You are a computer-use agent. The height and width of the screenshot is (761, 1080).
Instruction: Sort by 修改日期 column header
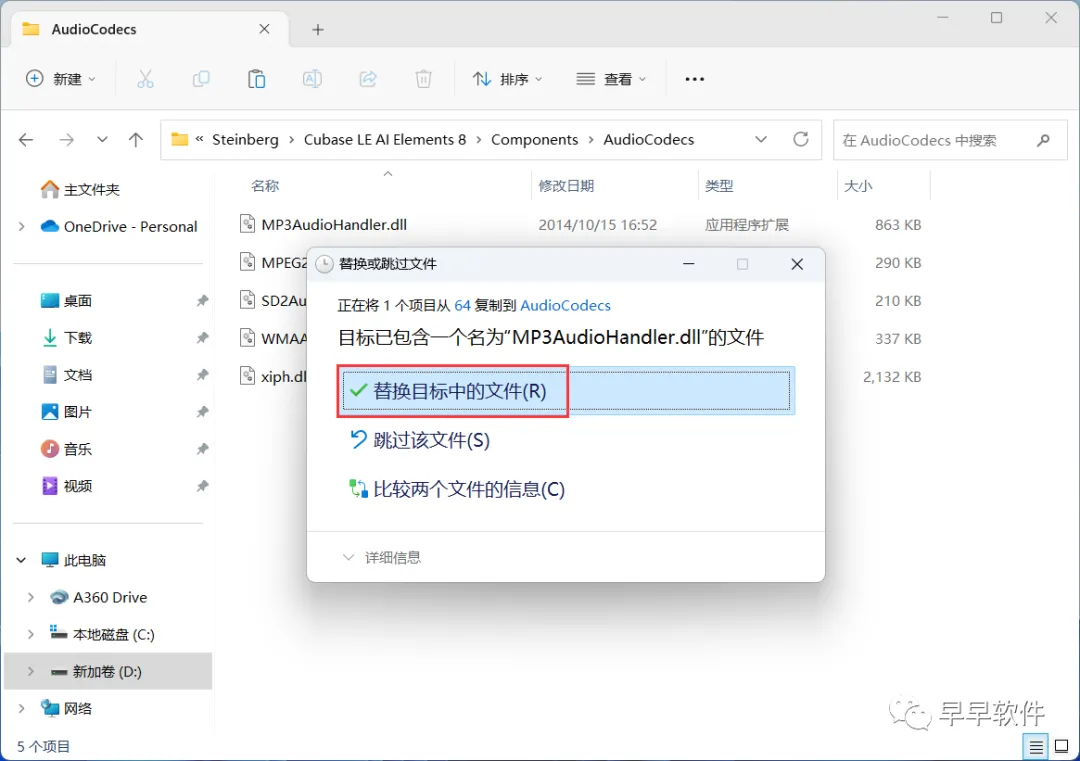566,186
